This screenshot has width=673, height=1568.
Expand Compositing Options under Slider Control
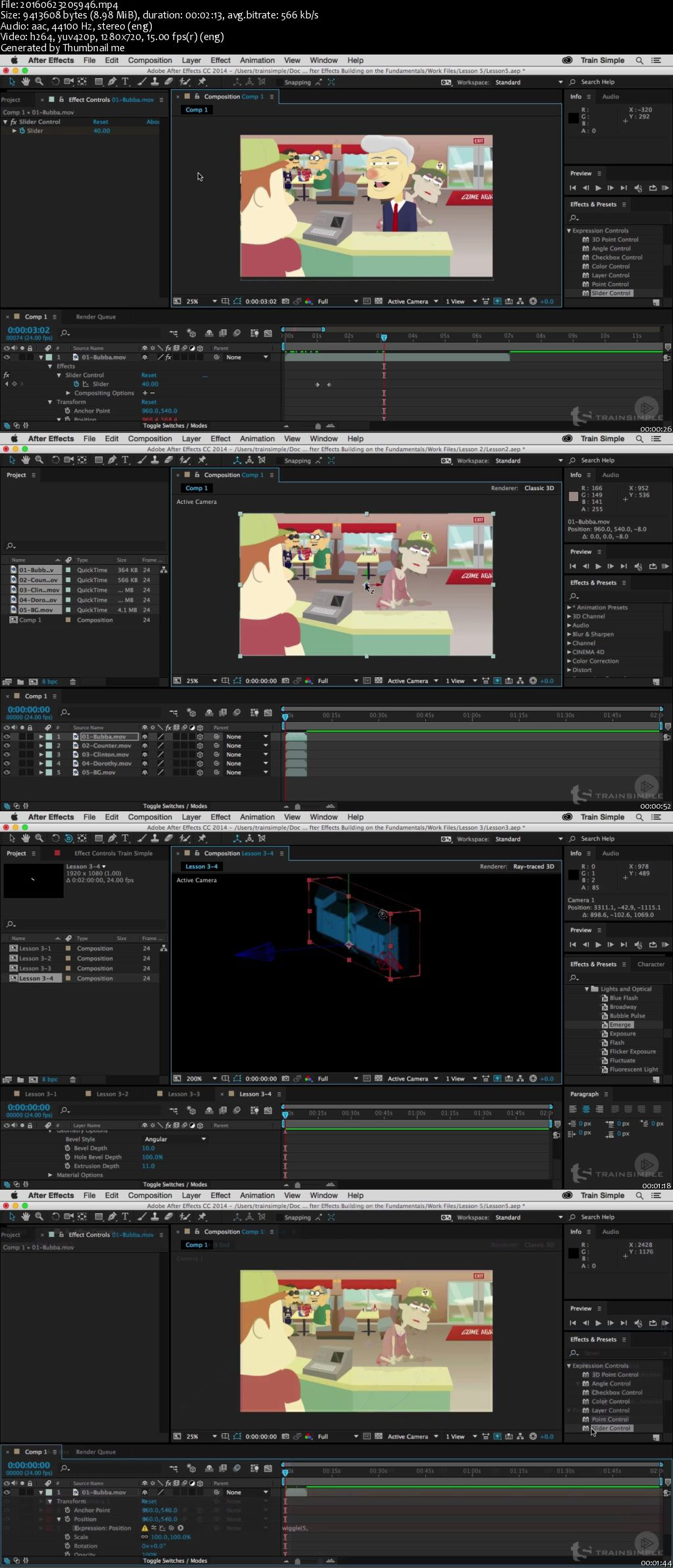tap(68, 393)
